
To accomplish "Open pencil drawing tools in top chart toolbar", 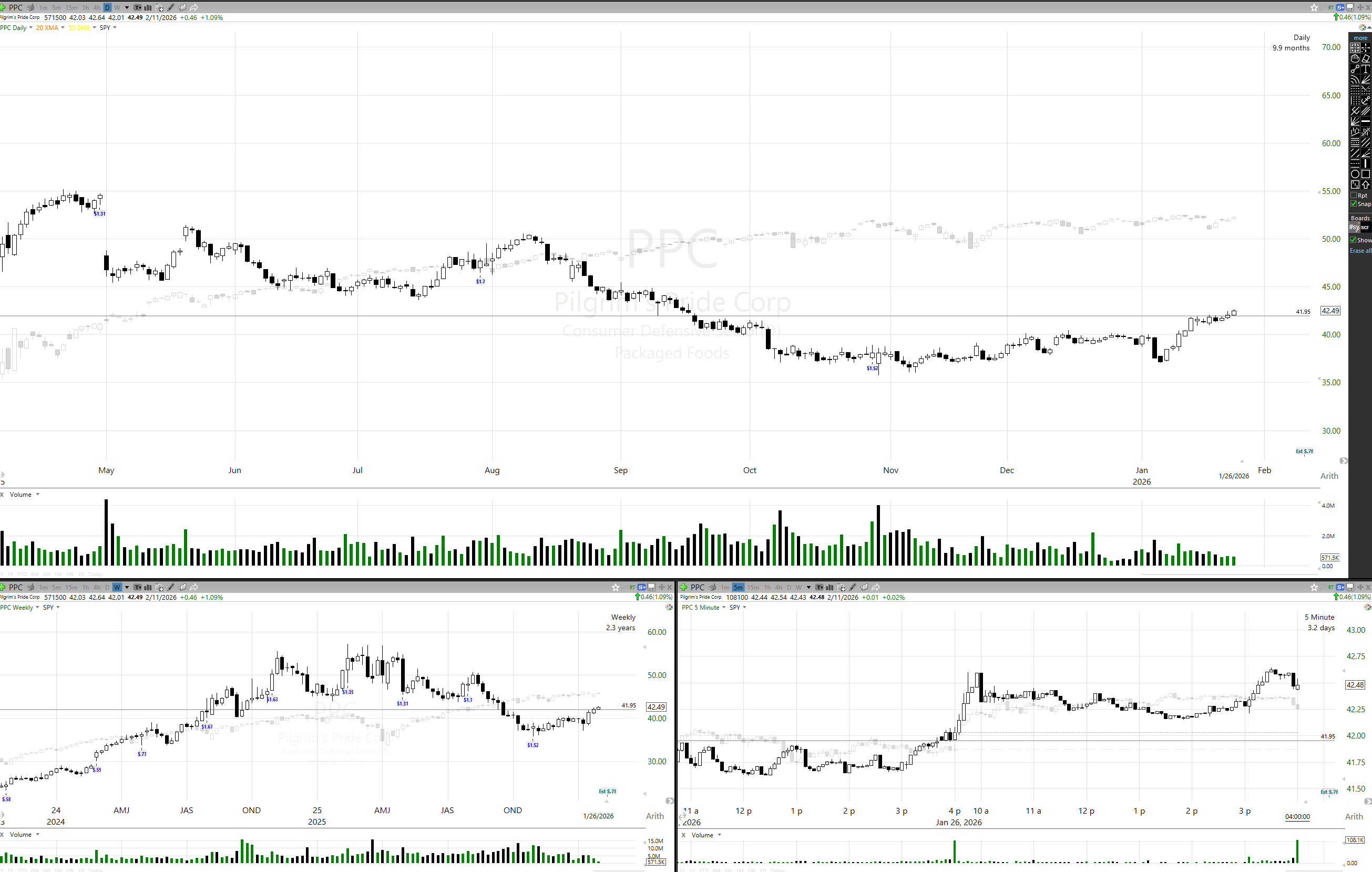I will (x=171, y=7).
